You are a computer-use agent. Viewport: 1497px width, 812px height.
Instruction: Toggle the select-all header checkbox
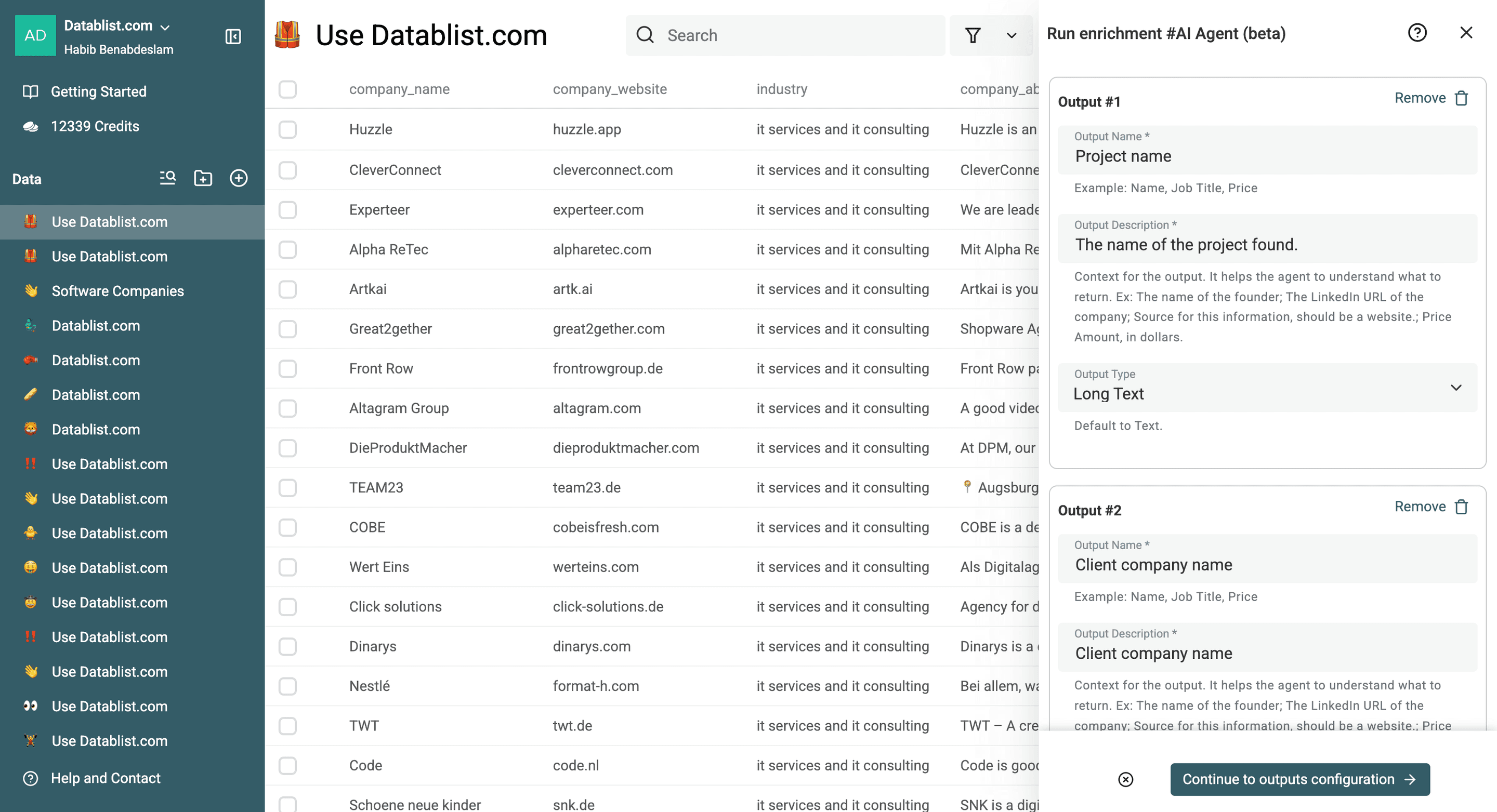coord(287,89)
